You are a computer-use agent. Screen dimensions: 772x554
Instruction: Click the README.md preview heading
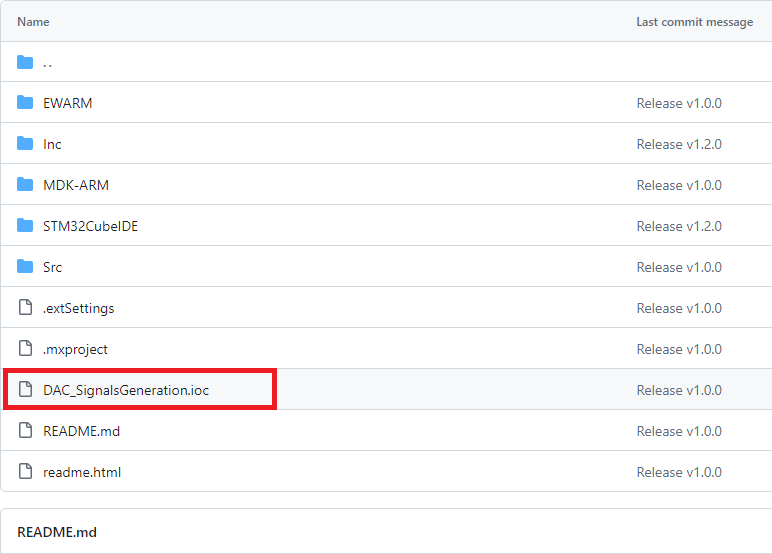pyautogui.click(x=57, y=532)
